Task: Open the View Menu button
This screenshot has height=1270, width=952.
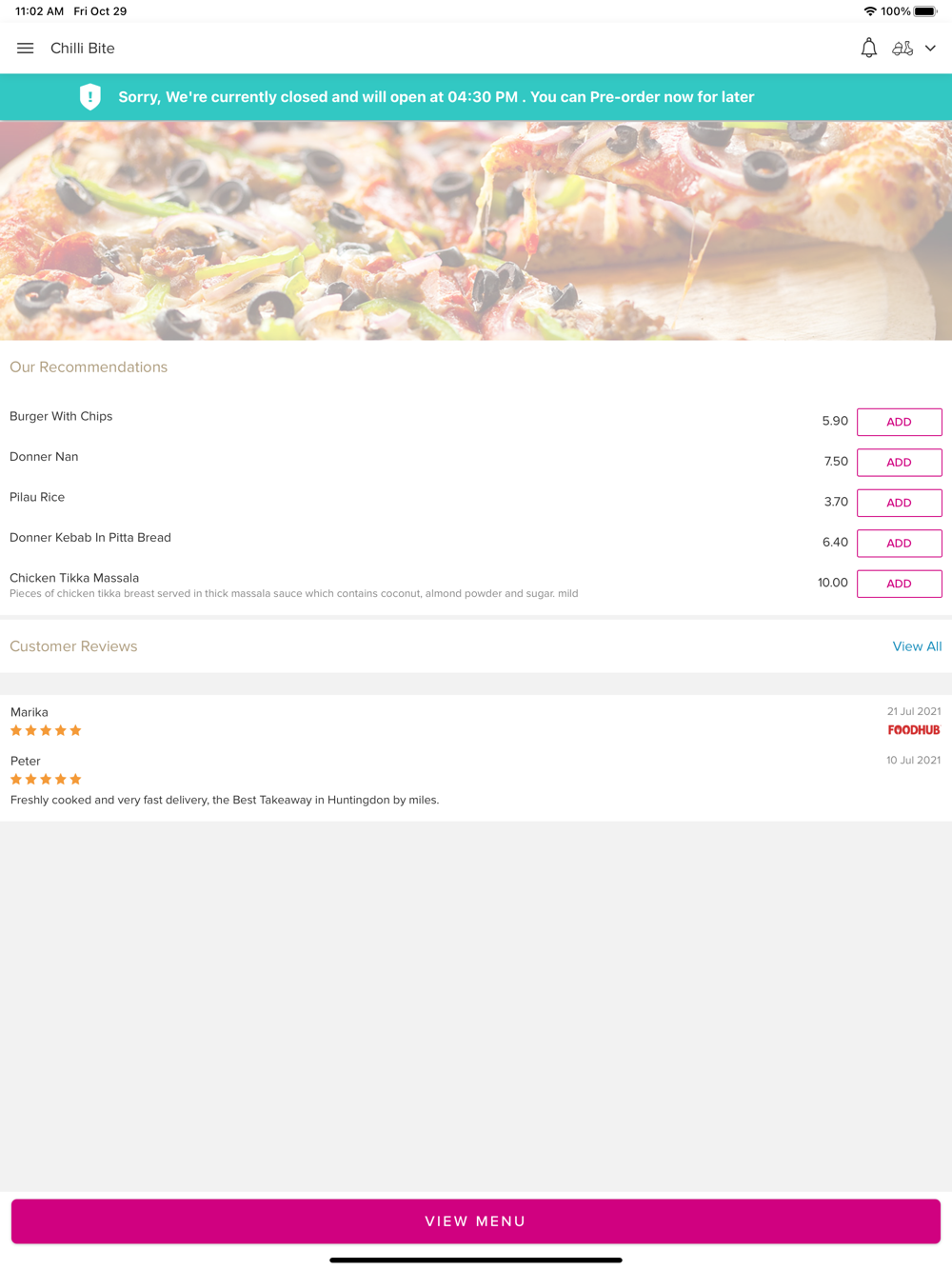Action: pos(476,1221)
